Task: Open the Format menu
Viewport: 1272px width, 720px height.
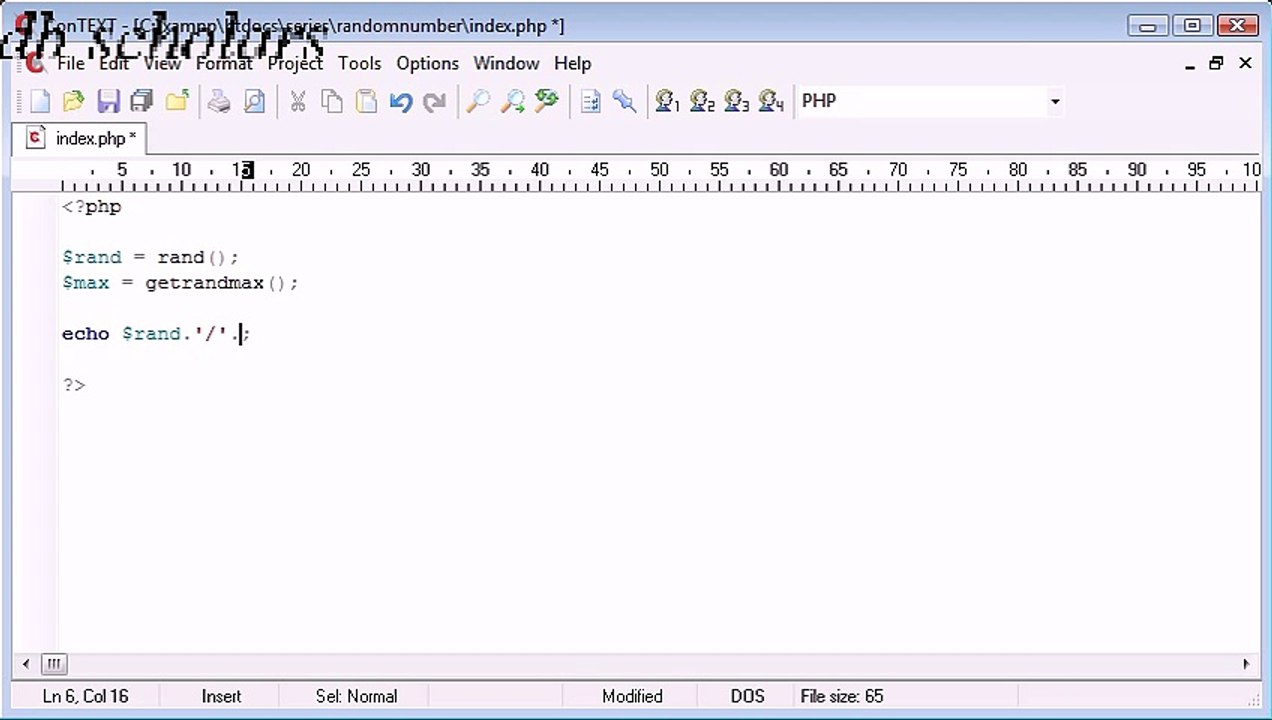Action: pyautogui.click(x=224, y=63)
